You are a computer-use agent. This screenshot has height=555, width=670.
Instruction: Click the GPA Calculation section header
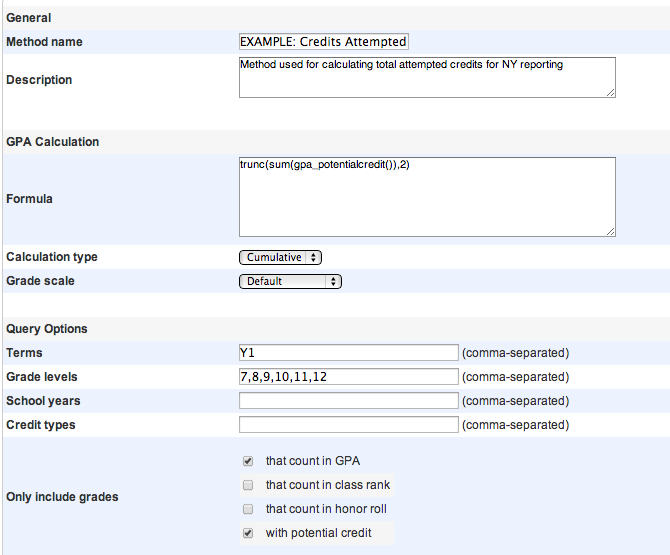[x=52, y=142]
